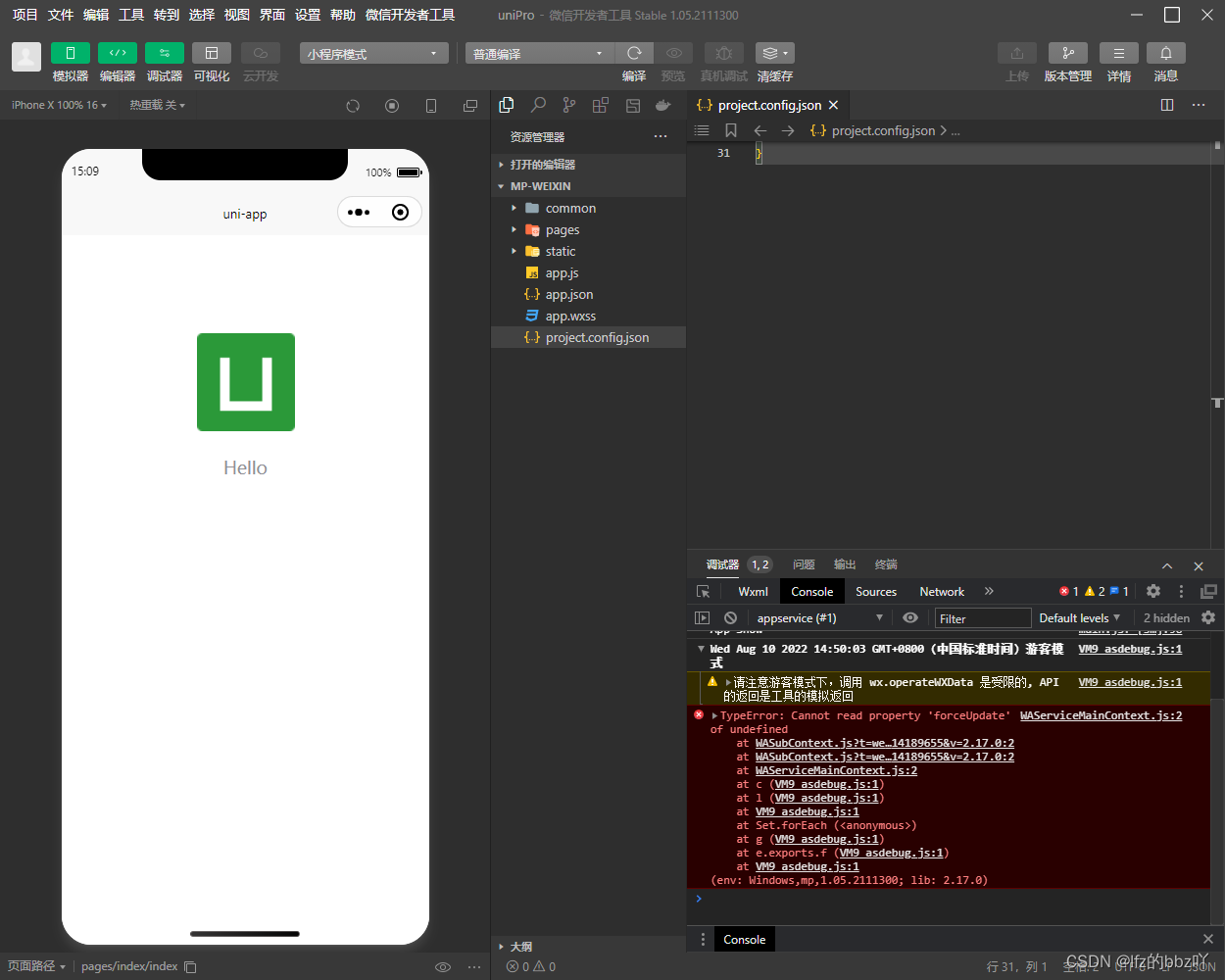Screen dimensions: 1225x980
Task: Open the 微信开发者工具 menu
Action: (410, 15)
